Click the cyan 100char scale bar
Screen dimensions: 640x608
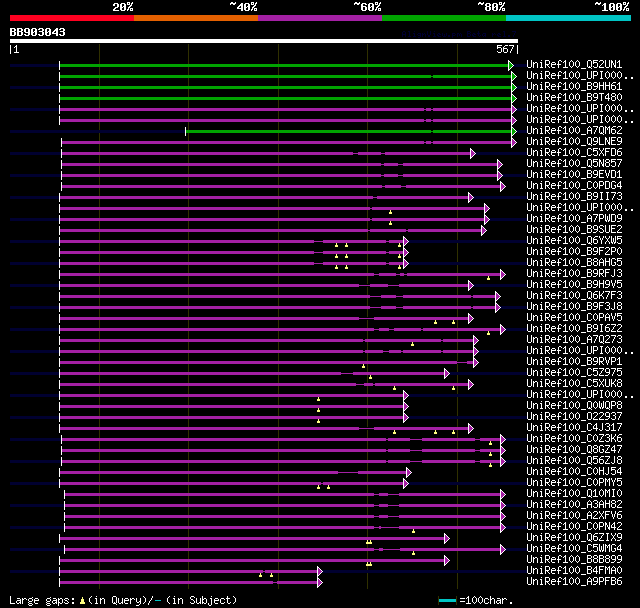(447, 600)
